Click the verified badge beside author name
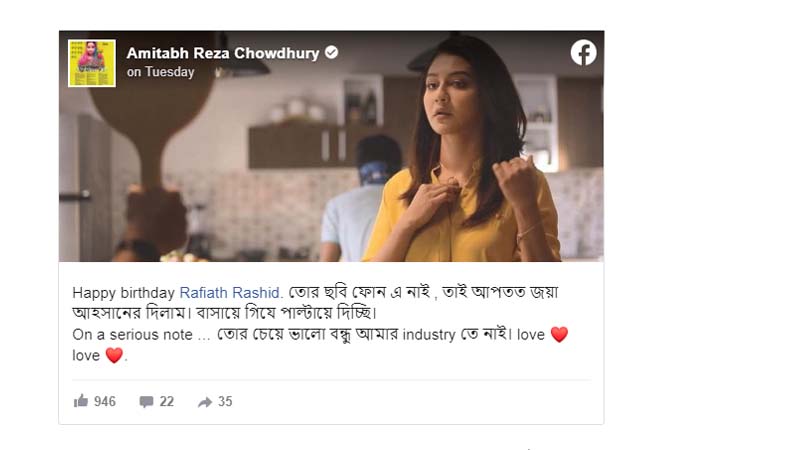 point(332,52)
